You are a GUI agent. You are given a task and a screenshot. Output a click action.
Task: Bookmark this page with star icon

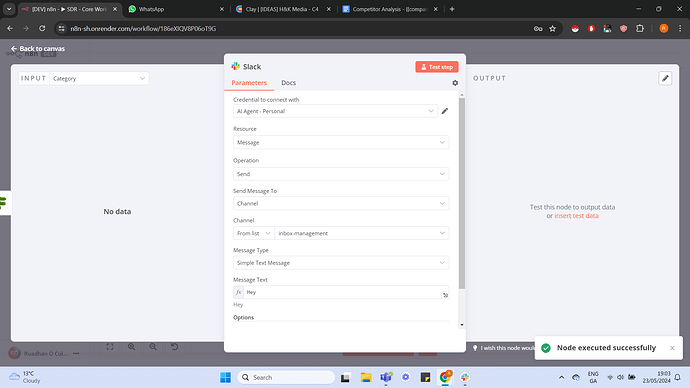[x=552, y=29]
